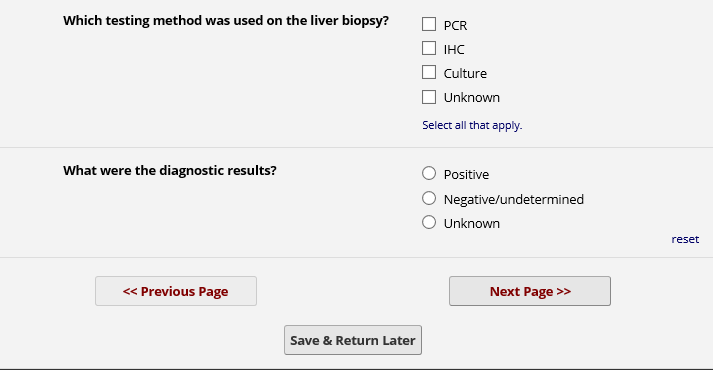
Task: Click the 'What were the diagnostic results?' question
Action: coord(170,170)
